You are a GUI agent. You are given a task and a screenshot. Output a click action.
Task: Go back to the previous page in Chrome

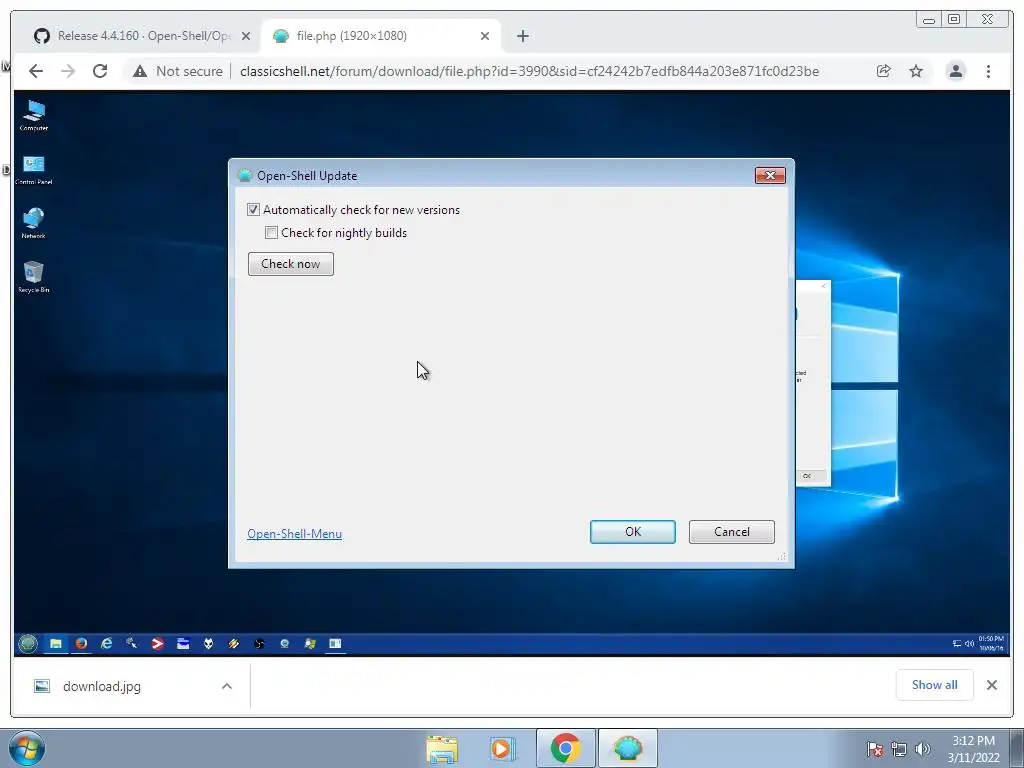coord(36,71)
